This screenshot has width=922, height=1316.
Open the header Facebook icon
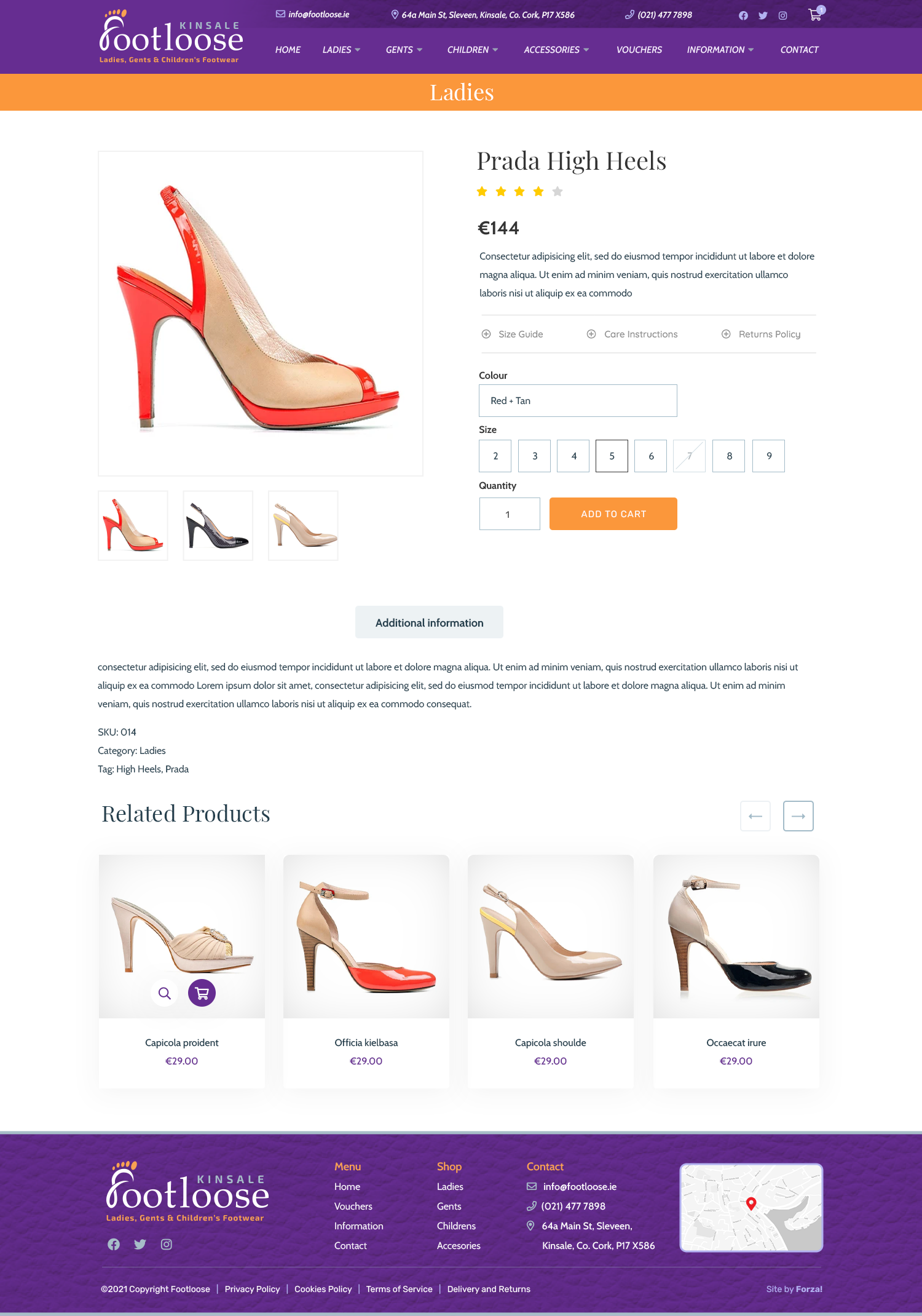click(x=743, y=15)
